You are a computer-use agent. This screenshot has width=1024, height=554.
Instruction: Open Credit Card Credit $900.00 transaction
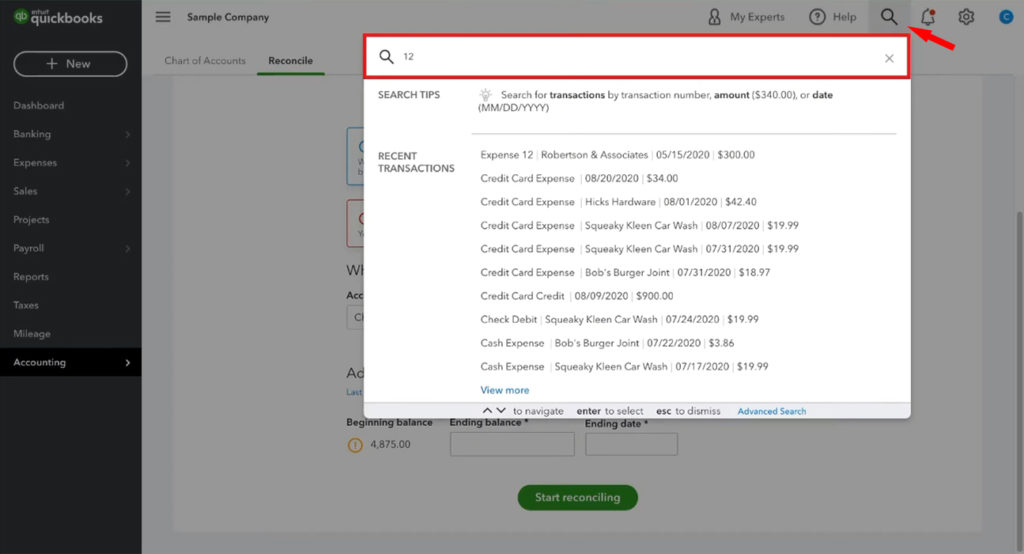pos(577,296)
